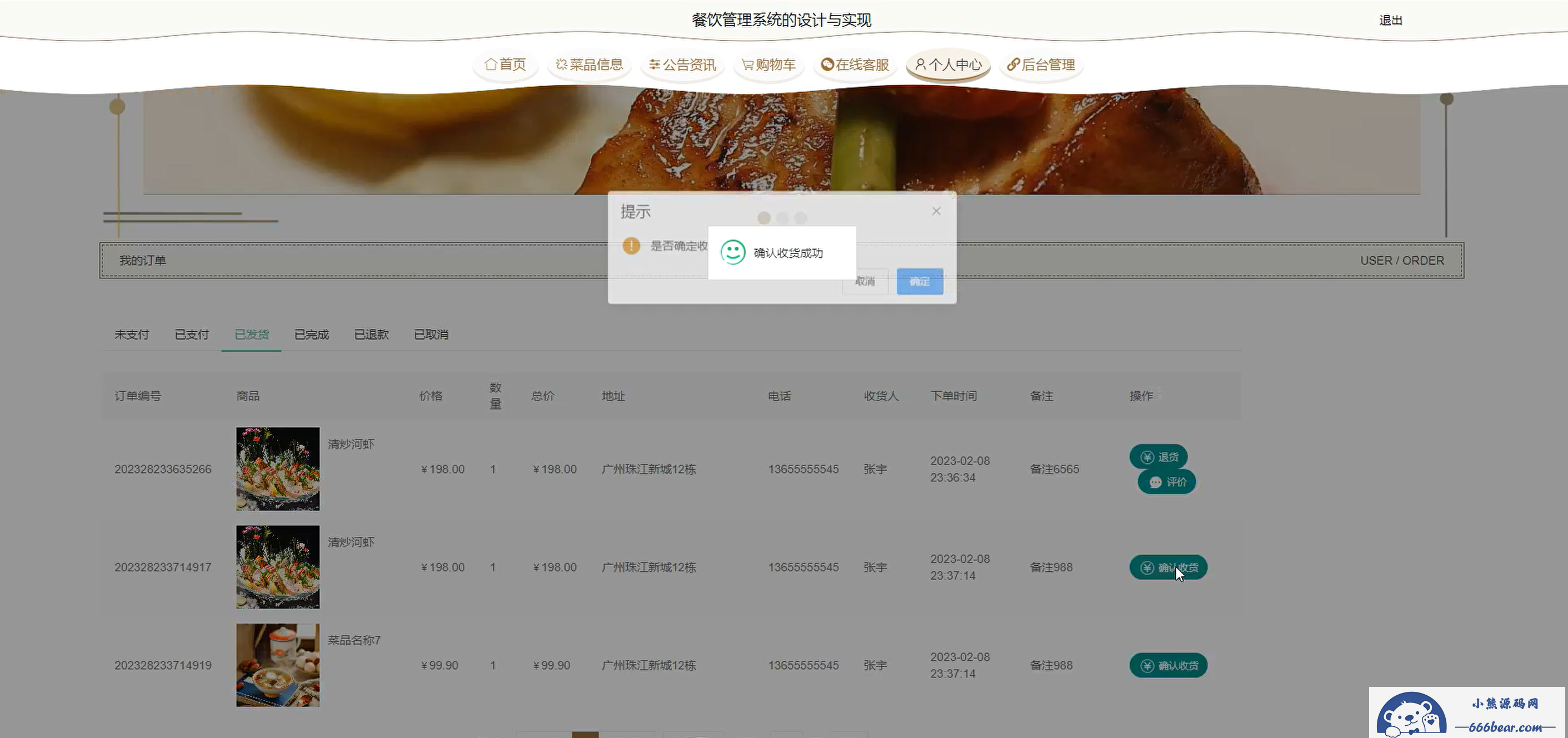Screen dimensions: 1568x738
Task: Click order number 202328233635266
Action: [162, 469]
